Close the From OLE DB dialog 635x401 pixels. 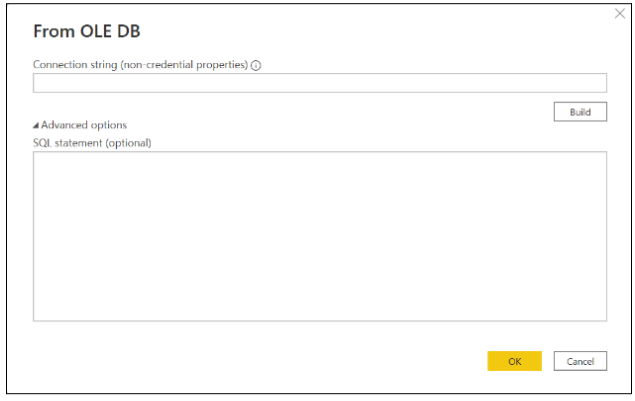tap(619, 14)
